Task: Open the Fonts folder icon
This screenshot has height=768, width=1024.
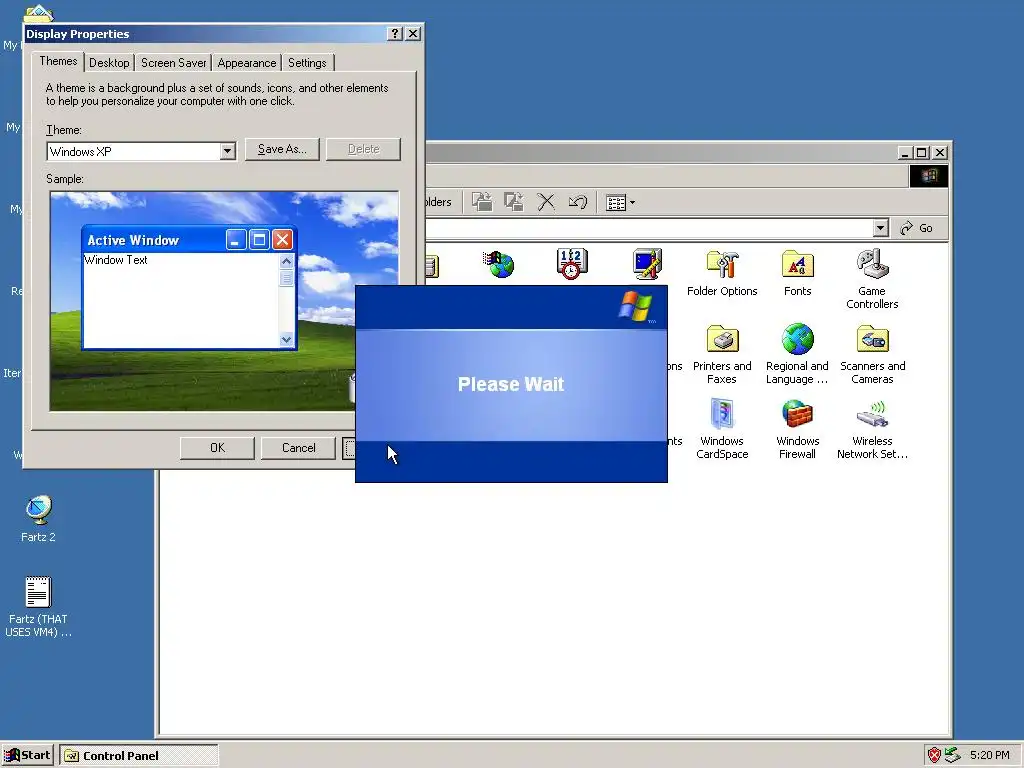Action: (797, 274)
